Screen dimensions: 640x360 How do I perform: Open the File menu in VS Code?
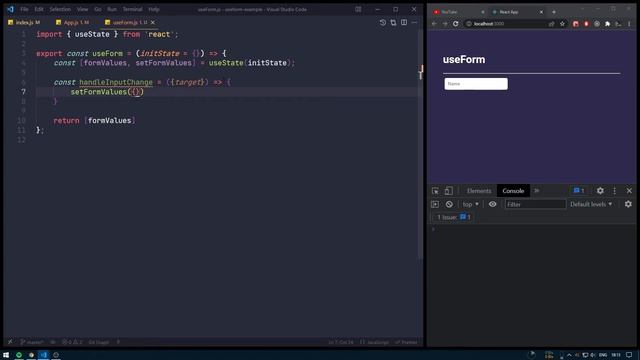[x=24, y=9]
